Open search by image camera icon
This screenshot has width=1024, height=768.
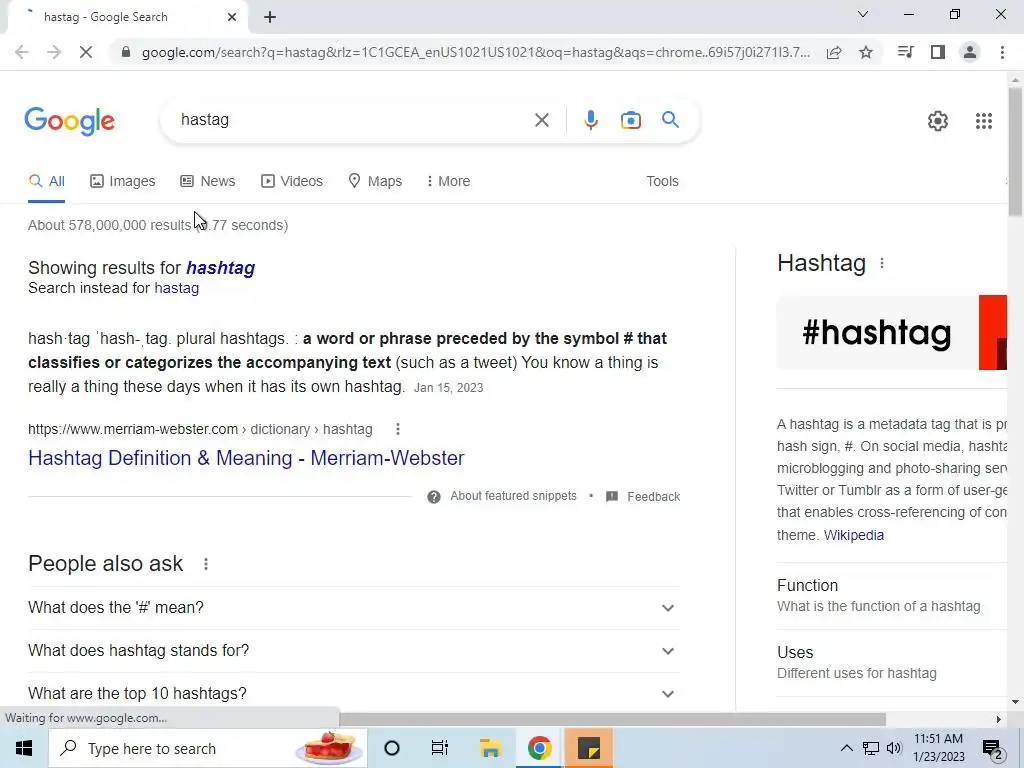(x=631, y=120)
